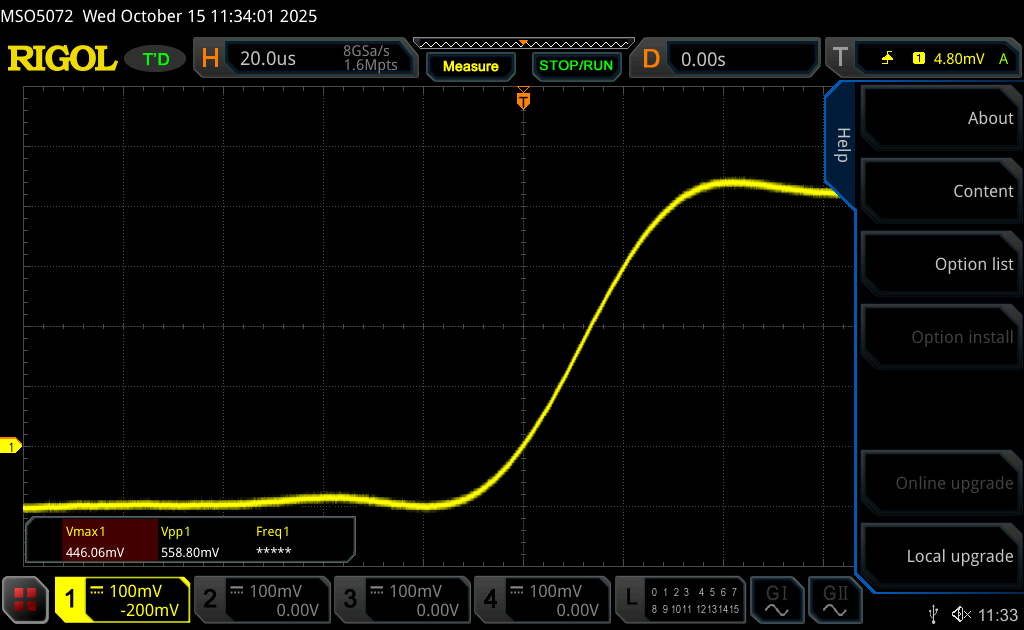
Task: Click the RIGOL logo
Action: 62,59
